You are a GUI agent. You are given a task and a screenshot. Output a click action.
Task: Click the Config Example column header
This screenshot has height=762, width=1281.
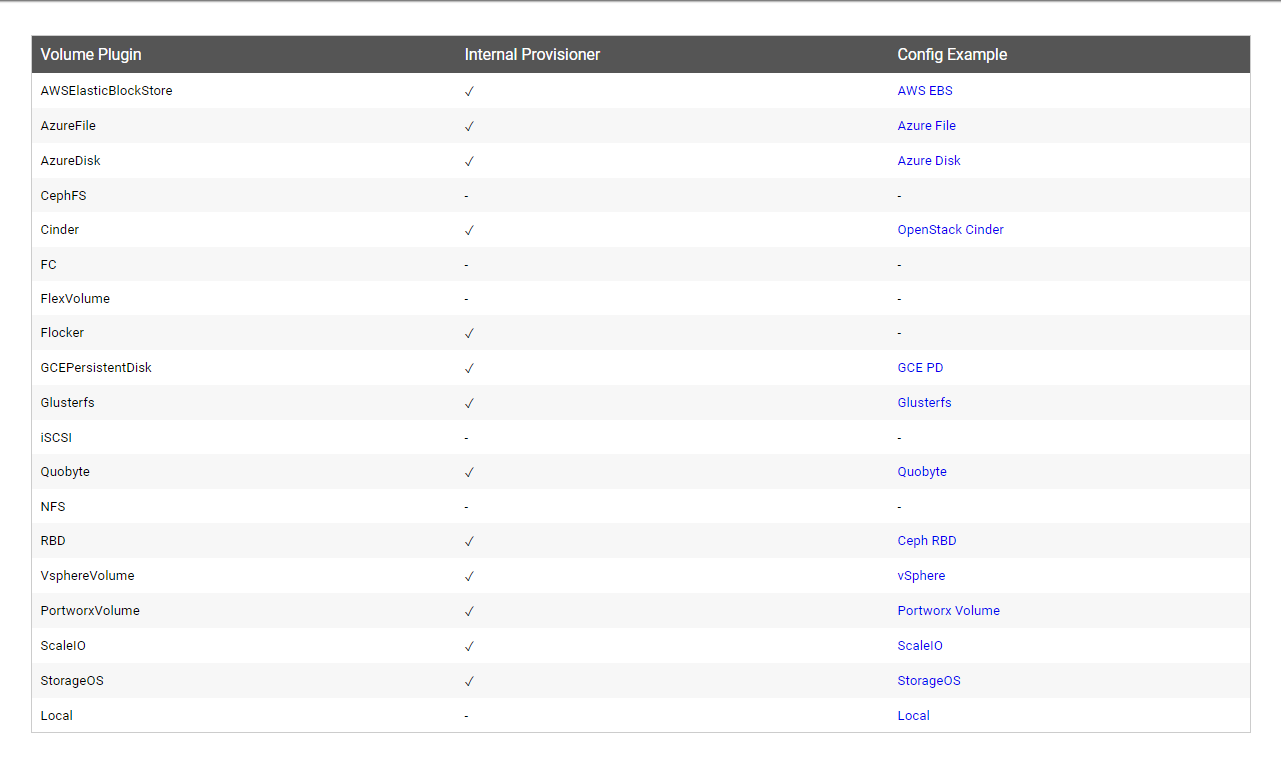952,55
